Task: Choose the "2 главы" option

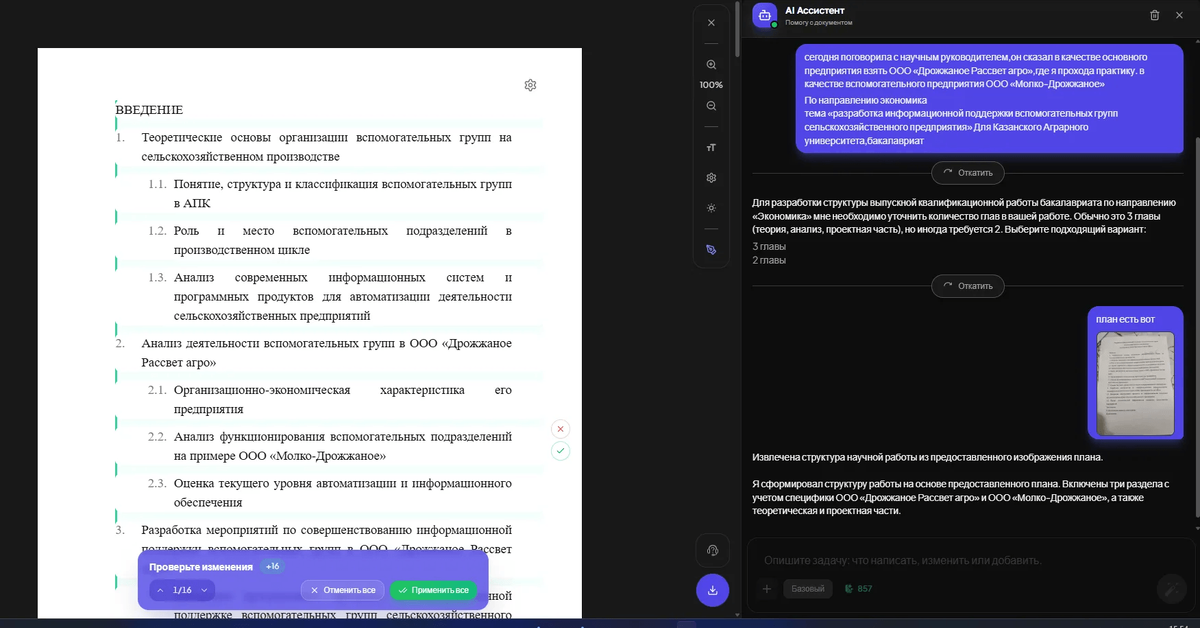Action: click(x=769, y=260)
